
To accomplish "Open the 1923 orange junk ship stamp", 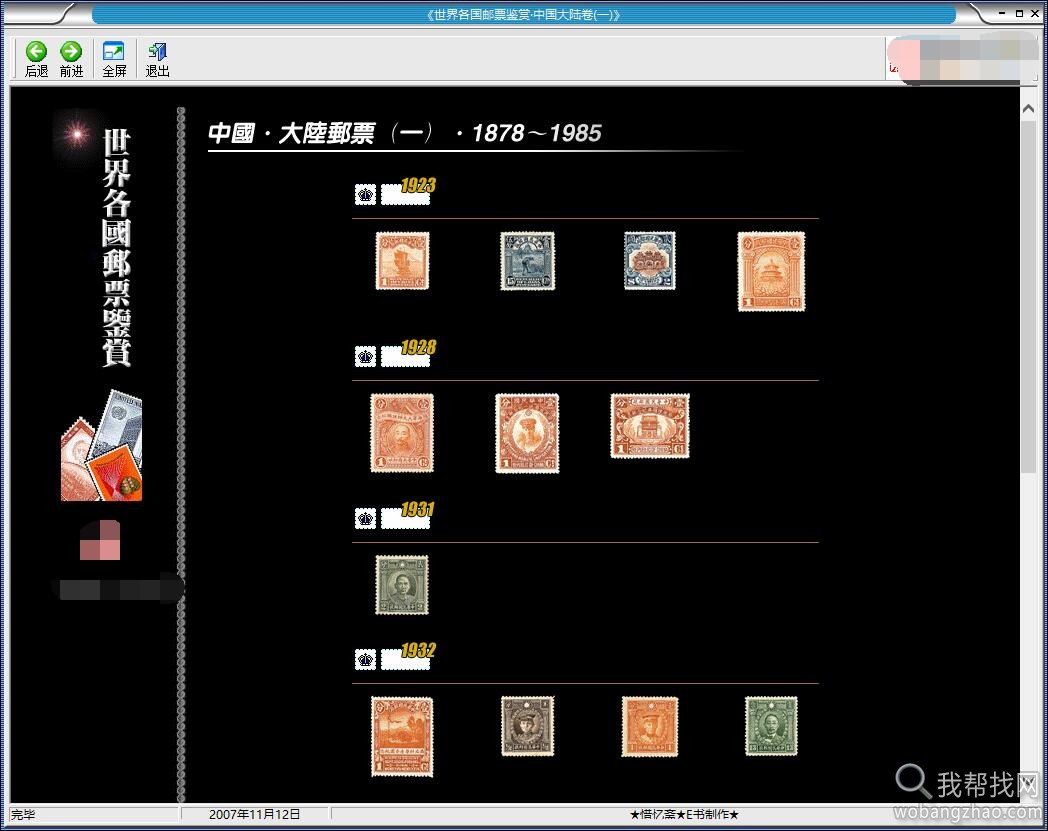I will tap(402, 261).
